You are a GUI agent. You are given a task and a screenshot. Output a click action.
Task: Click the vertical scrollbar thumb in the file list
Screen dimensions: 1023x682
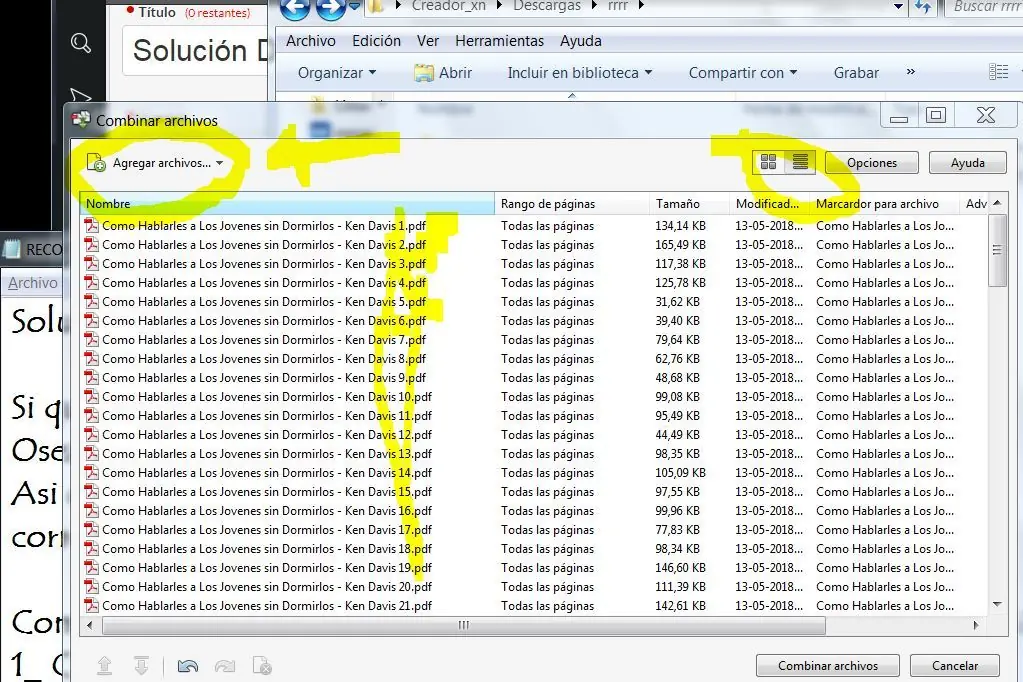coord(997,250)
